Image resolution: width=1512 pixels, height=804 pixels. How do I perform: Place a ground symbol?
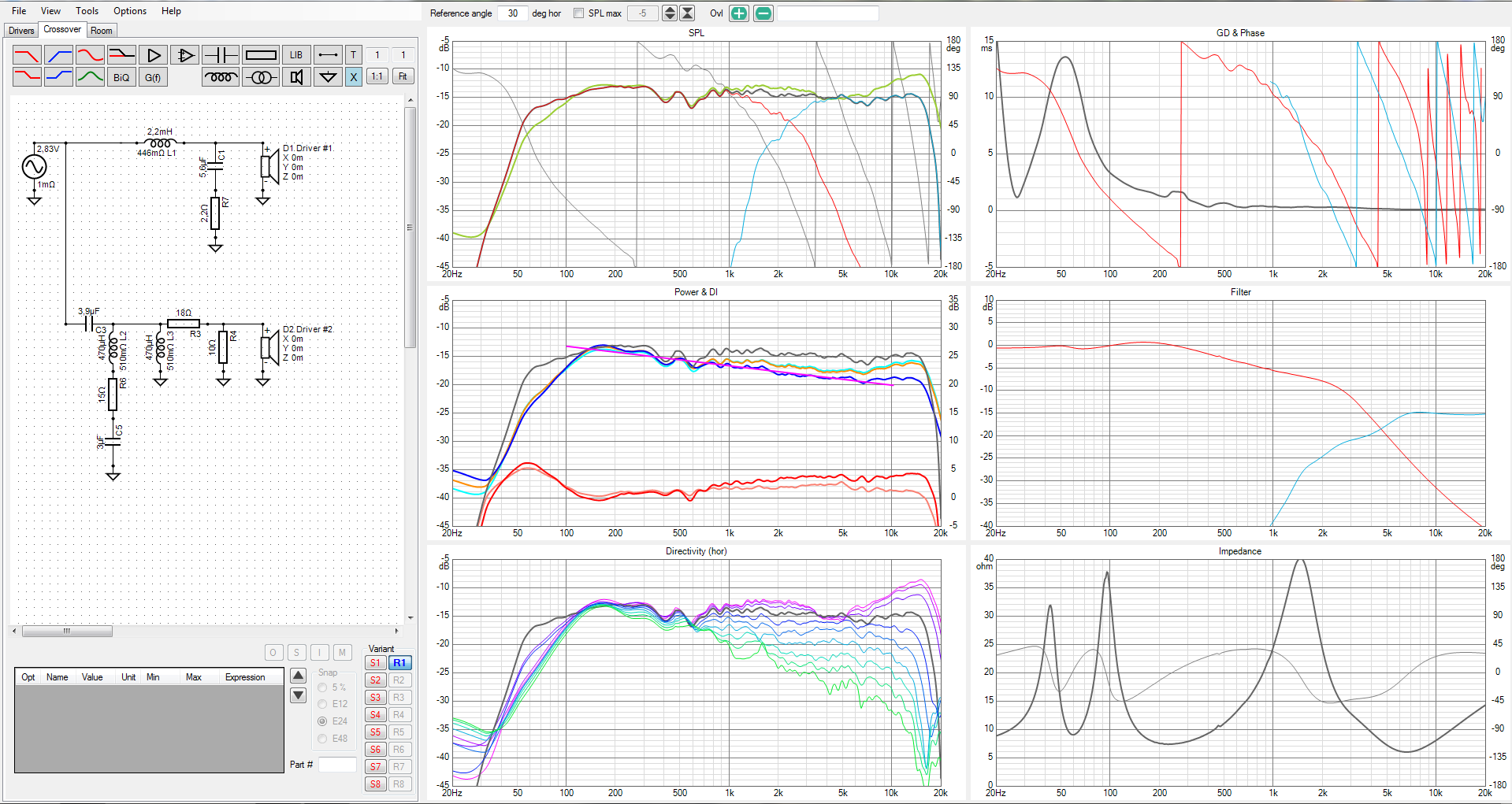tap(329, 77)
